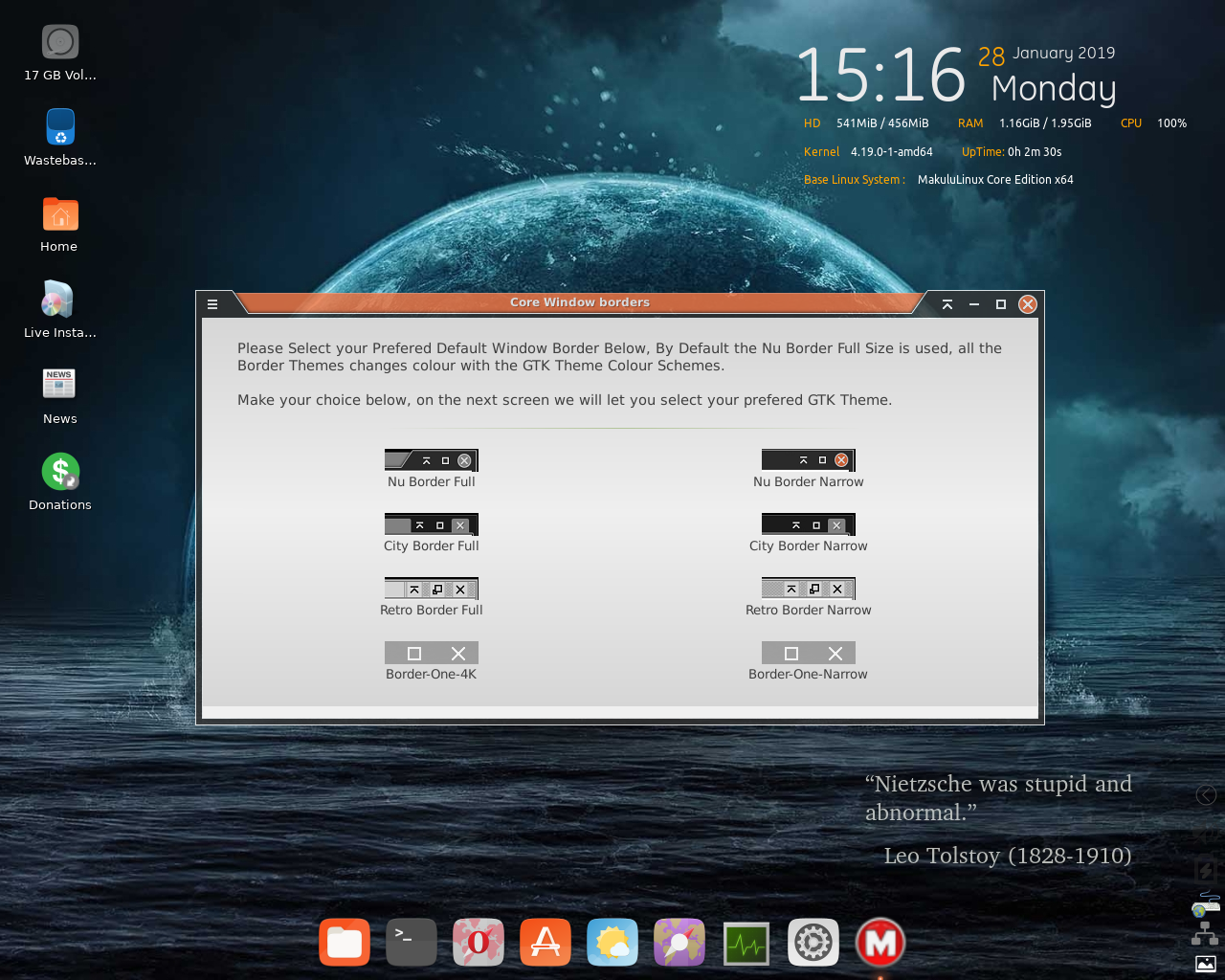Select the Wastebasket desktop icon
The image size is (1225, 980).
(60, 138)
